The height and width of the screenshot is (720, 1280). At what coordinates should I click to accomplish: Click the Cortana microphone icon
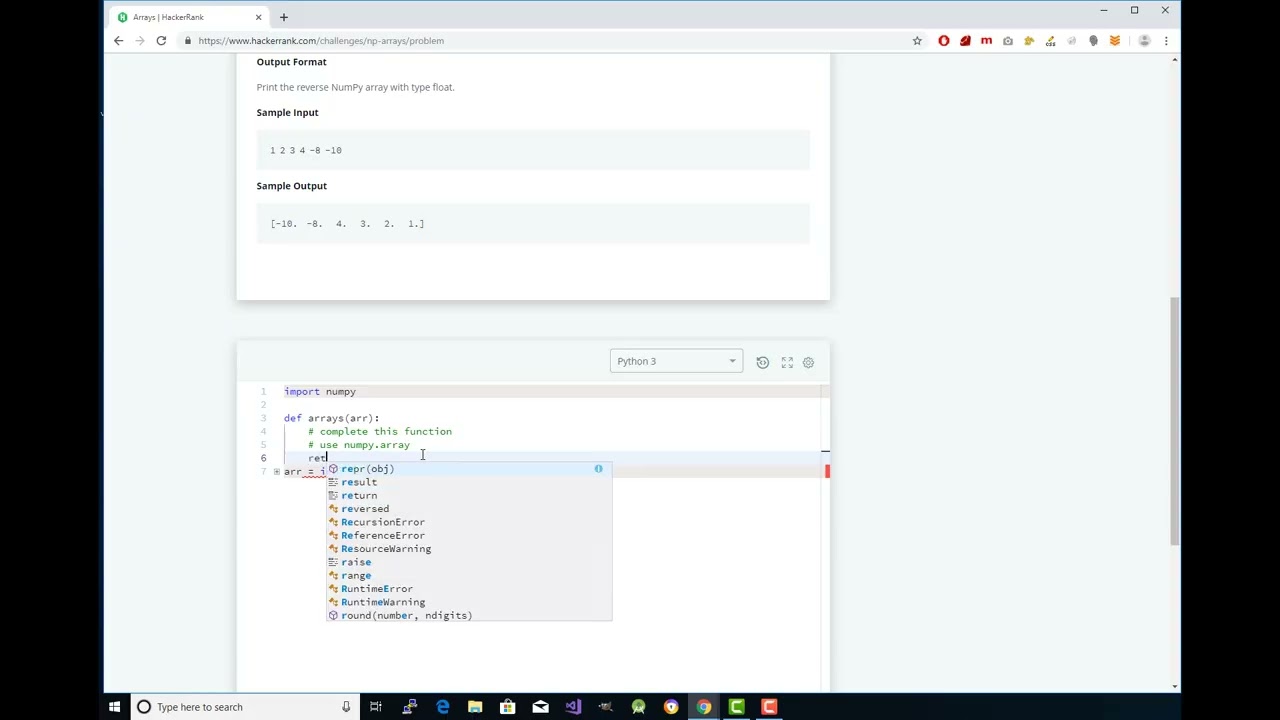[346, 707]
